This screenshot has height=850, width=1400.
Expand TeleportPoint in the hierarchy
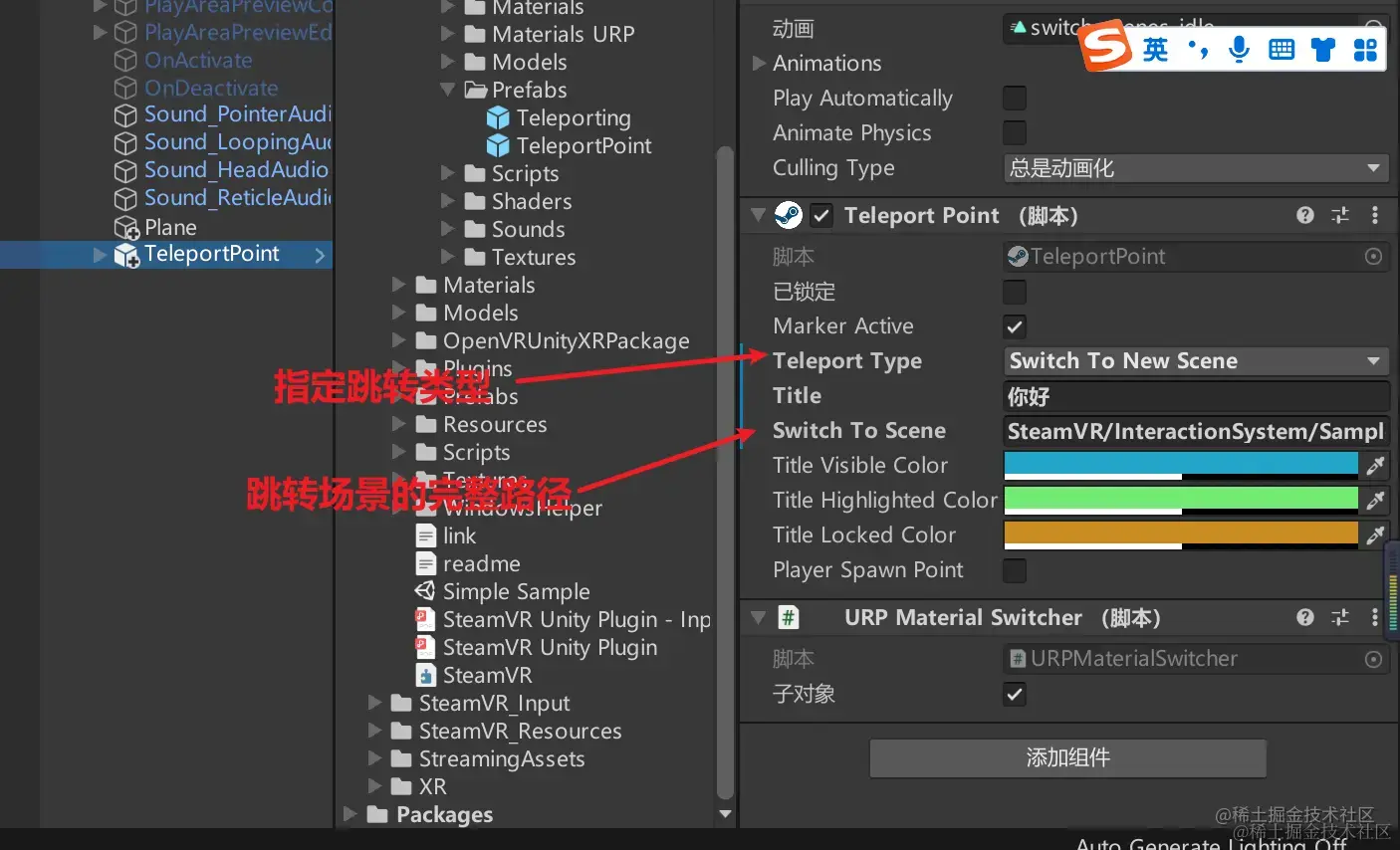pos(100,255)
